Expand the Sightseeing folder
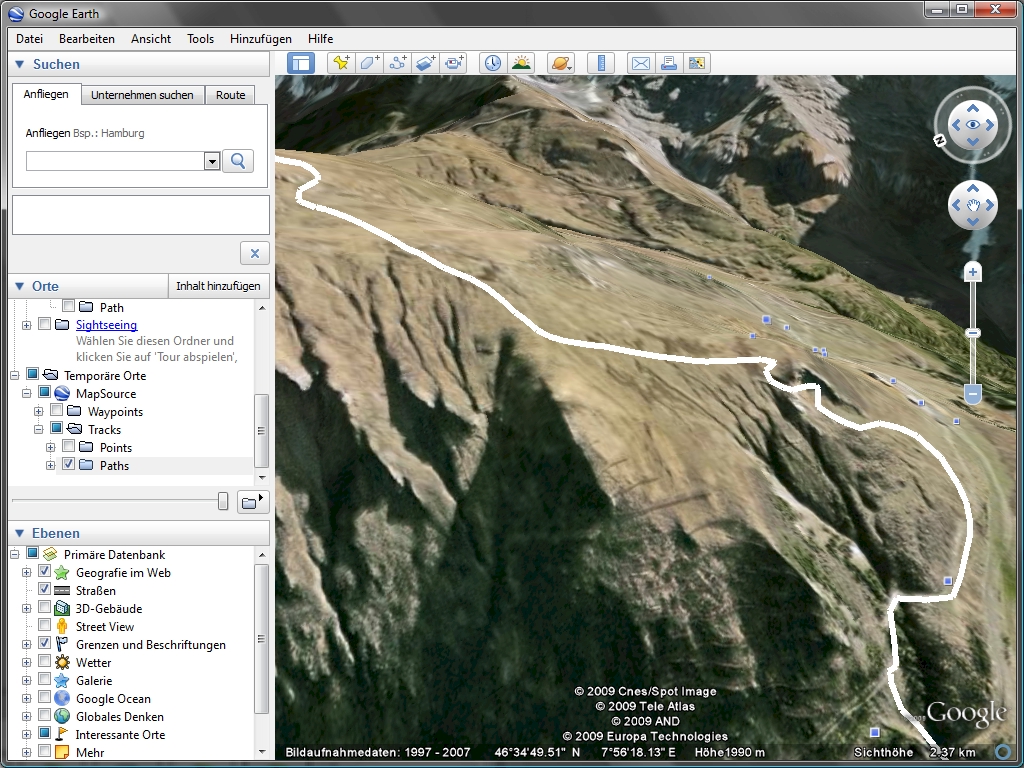Viewport: 1024px width, 768px height. pyautogui.click(x=27, y=325)
